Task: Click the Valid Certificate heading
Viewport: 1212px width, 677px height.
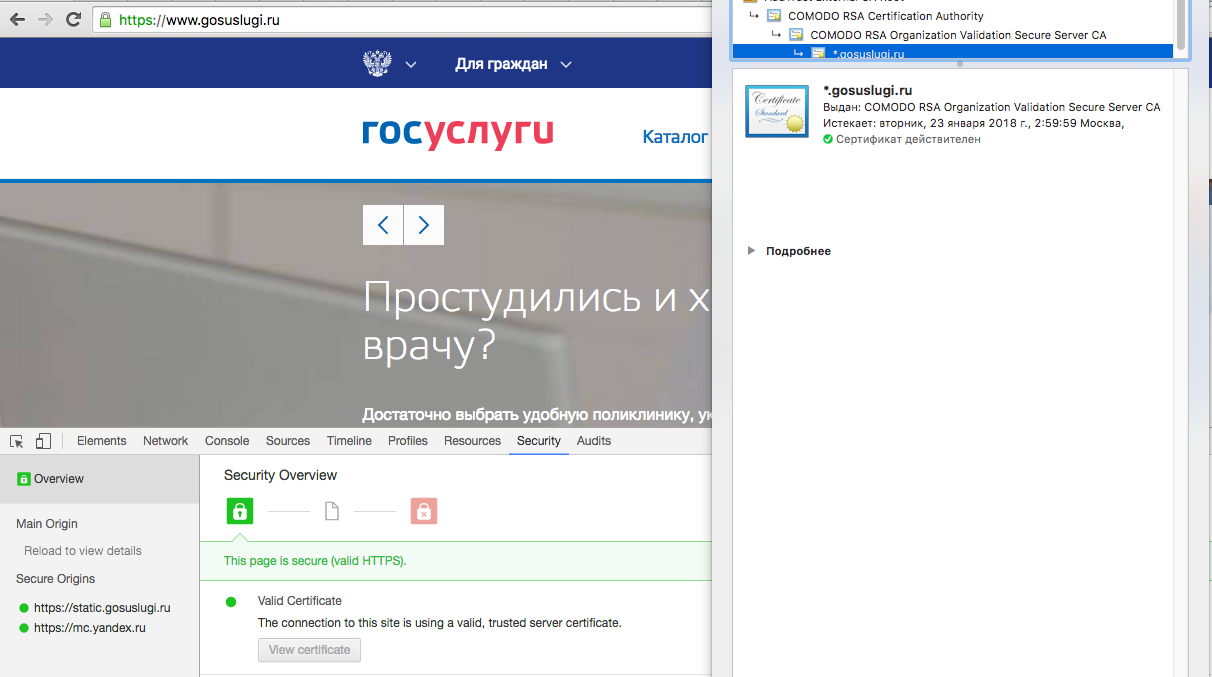Action: click(x=300, y=601)
